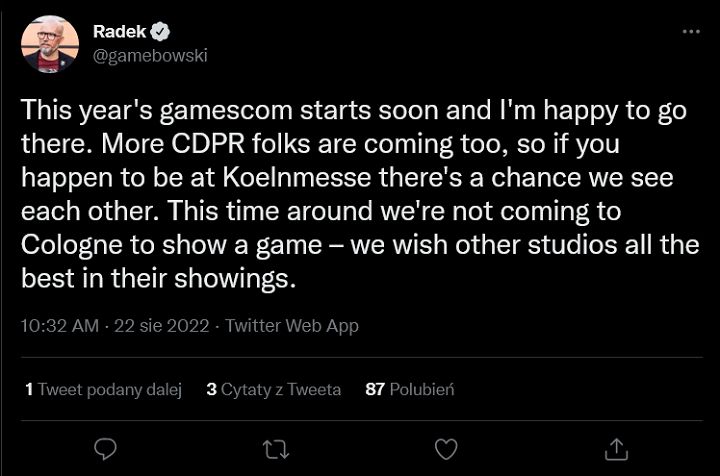The width and height of the screenshot is (720, 476).
Task: Share the tweet via the upload arrow icon
Action: 617,449
